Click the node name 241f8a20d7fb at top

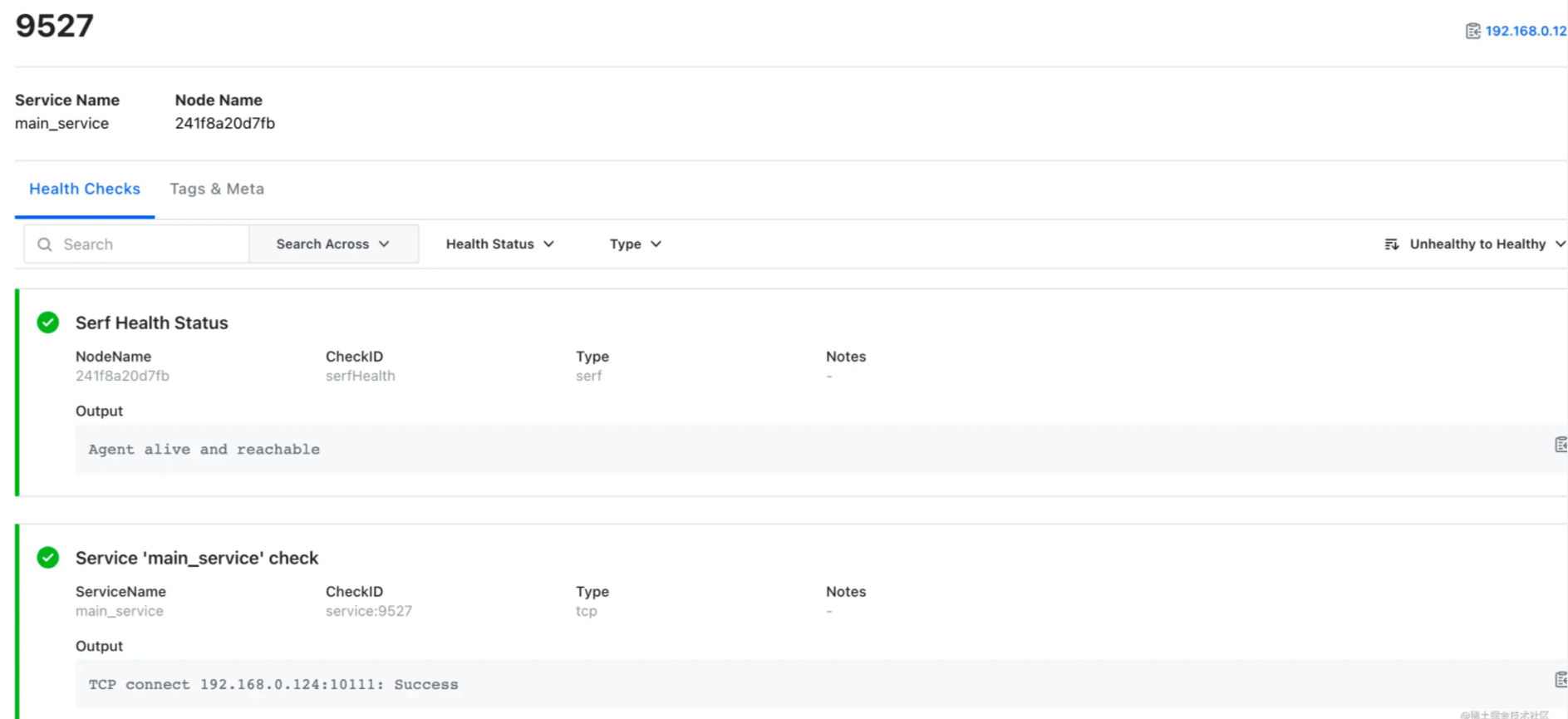pyautogui.click(x=224, y=124)
